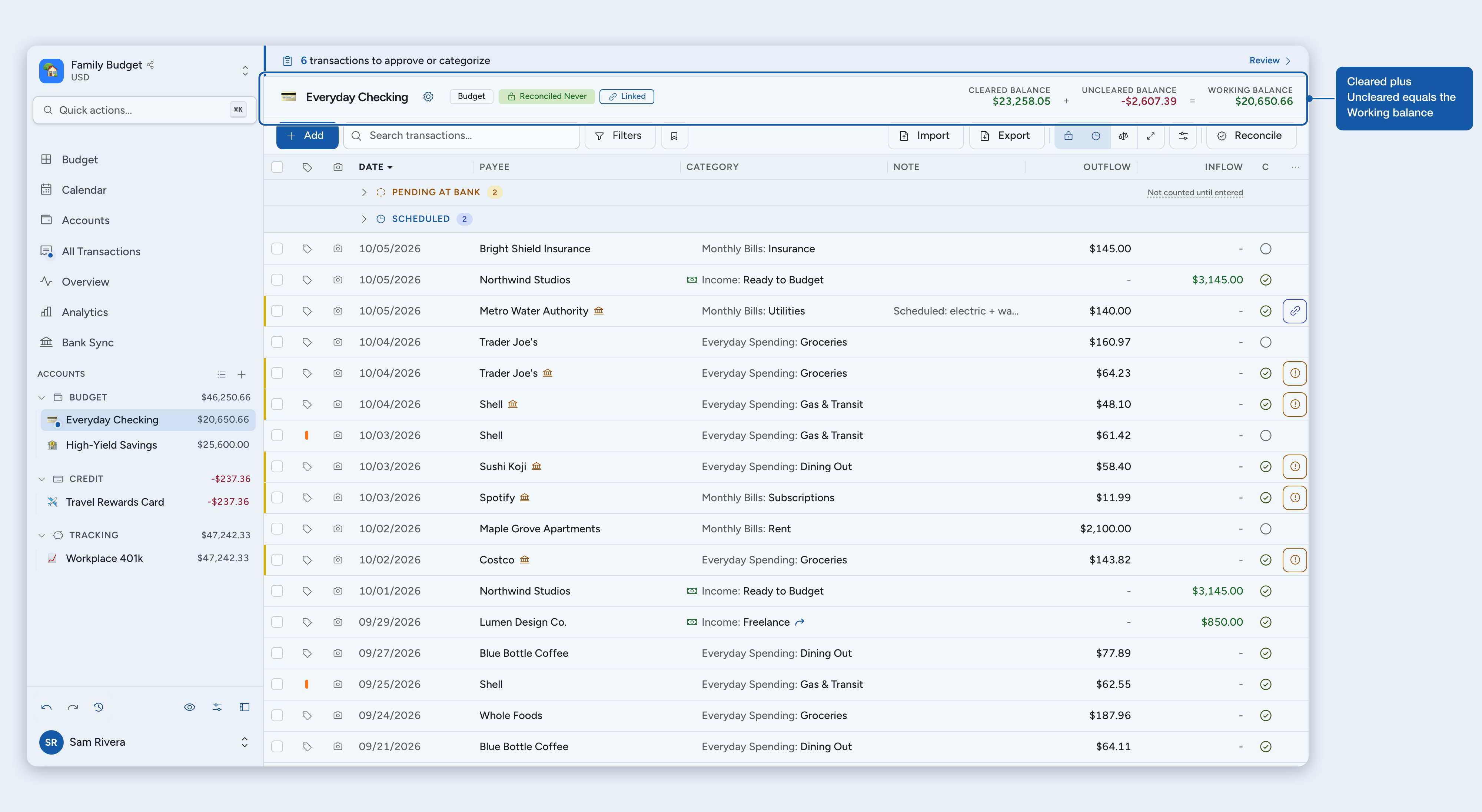Open account settings gear beside Everyday Checking
The image size is (1482, 812).
coord(428,97)
